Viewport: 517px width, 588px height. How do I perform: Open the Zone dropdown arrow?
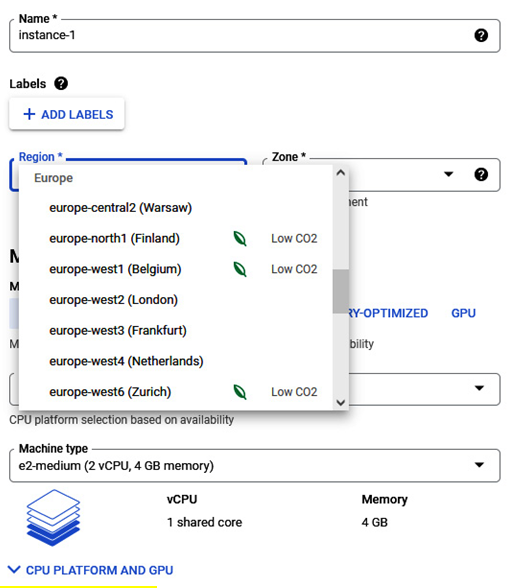[449, 174]
